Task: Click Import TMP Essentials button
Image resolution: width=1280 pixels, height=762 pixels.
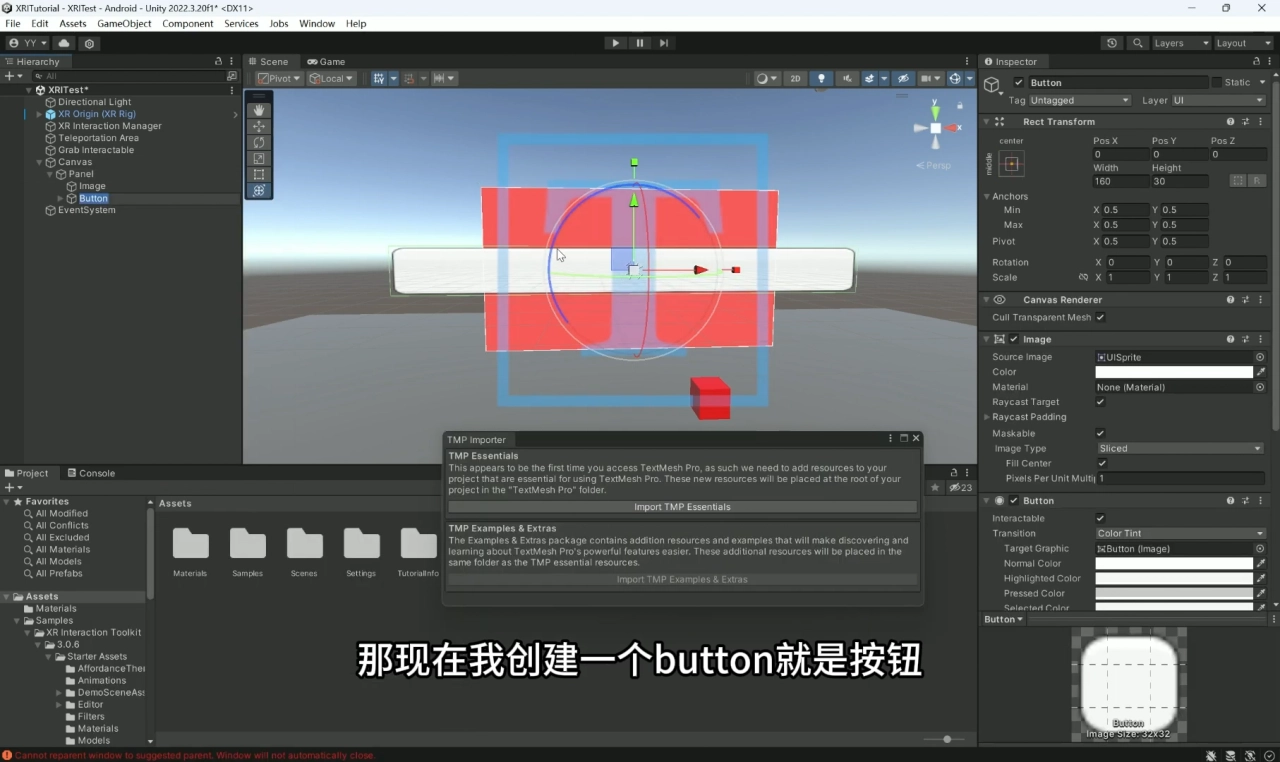Action: pos(682,507)
